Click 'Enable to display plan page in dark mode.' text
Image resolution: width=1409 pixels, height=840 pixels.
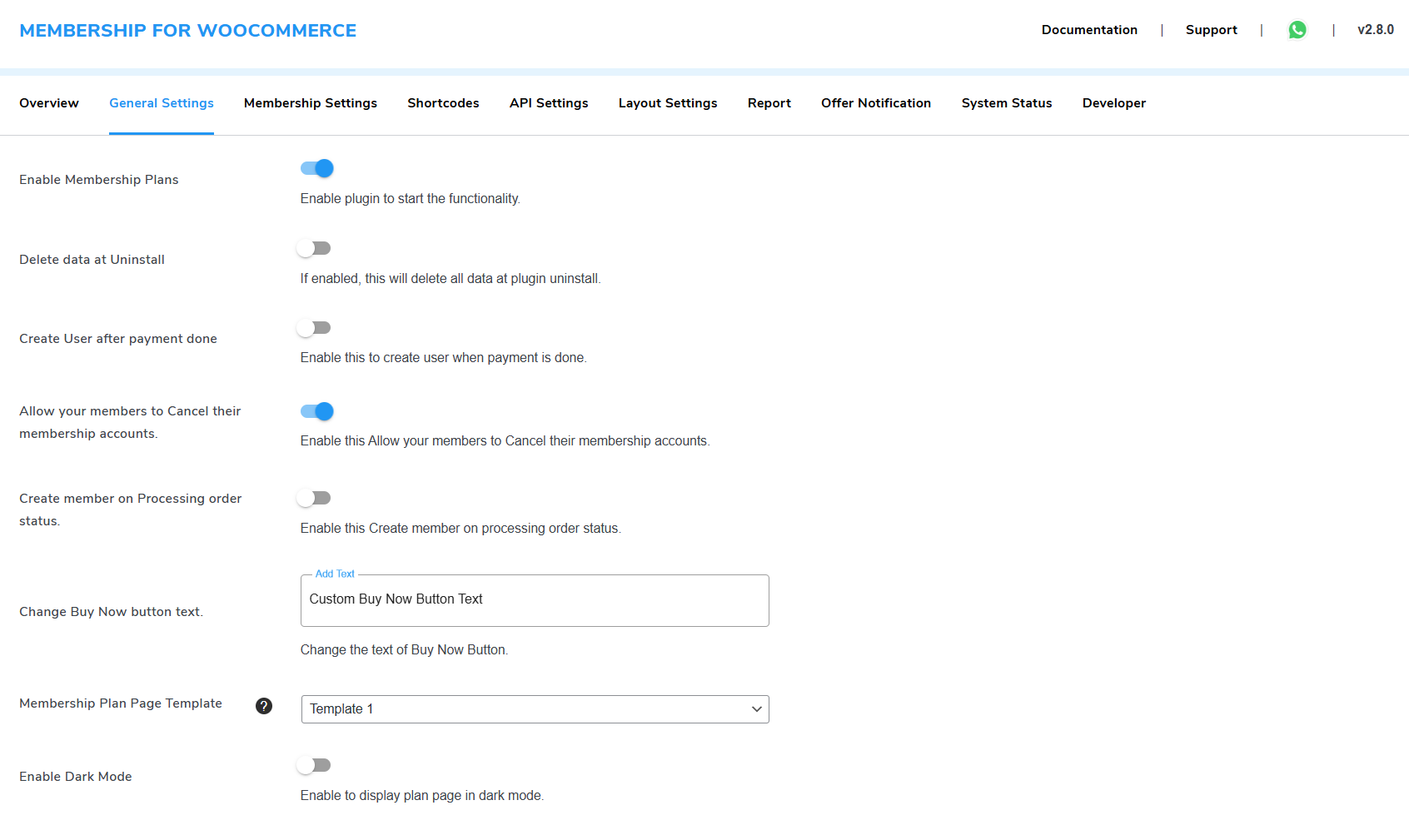pyautogui.click(x=422, y=796)
